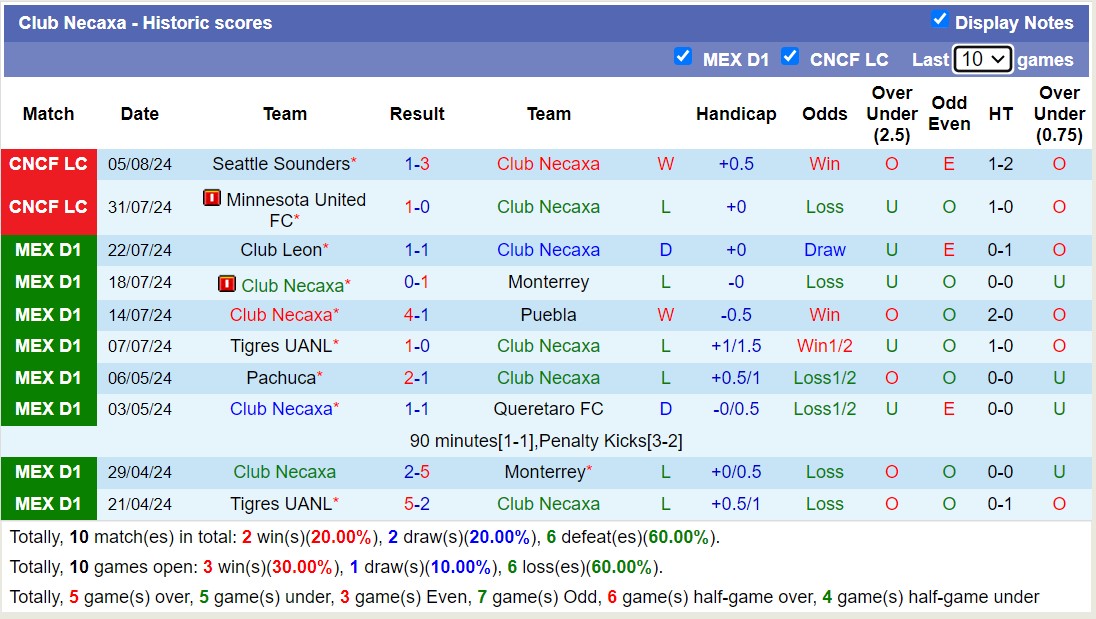
Task: Open the Last games count dropdown
Action: click(984, 58)
